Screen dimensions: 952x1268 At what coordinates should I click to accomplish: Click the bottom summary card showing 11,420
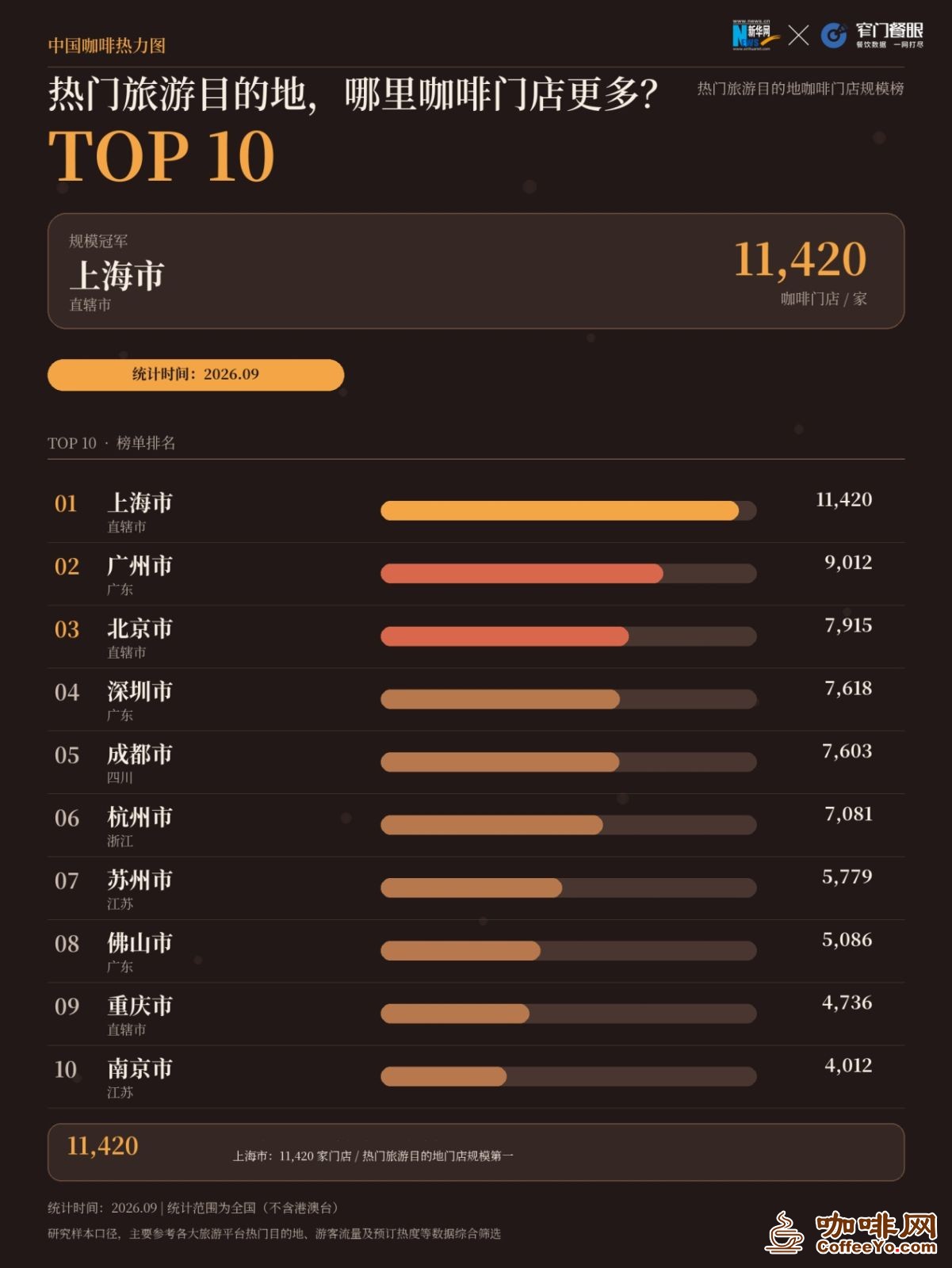pos(476,1152)
